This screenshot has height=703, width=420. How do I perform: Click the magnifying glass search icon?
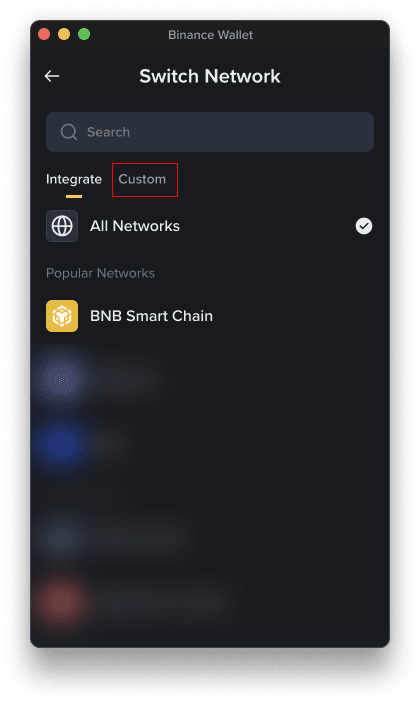point(69,132)
